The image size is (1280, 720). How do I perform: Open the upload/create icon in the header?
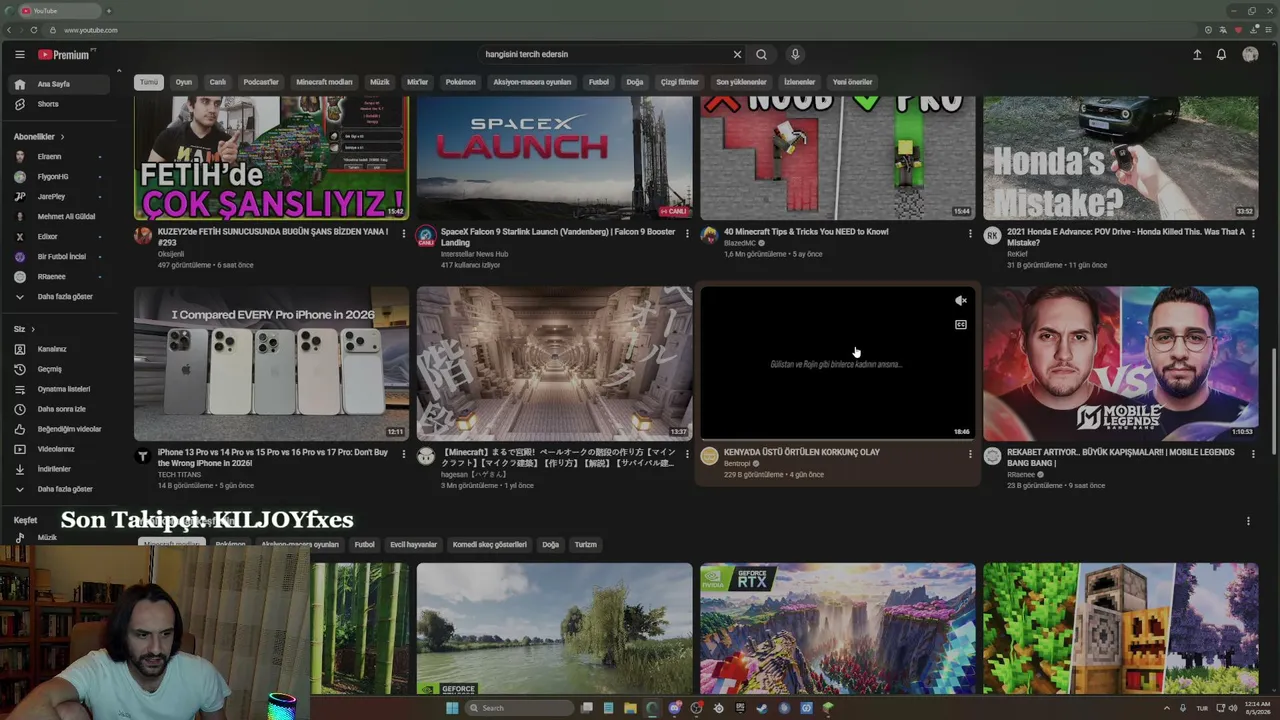click(1197, 55)
